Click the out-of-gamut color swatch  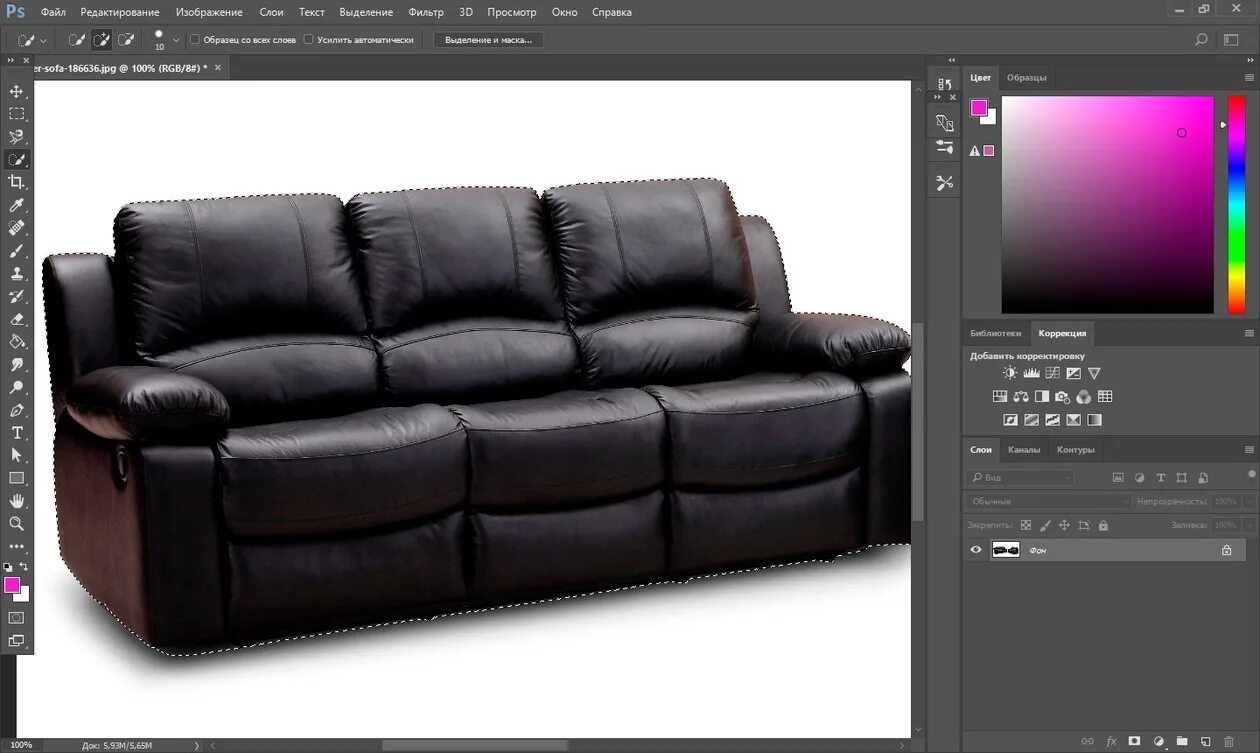[x=989, y=151]
